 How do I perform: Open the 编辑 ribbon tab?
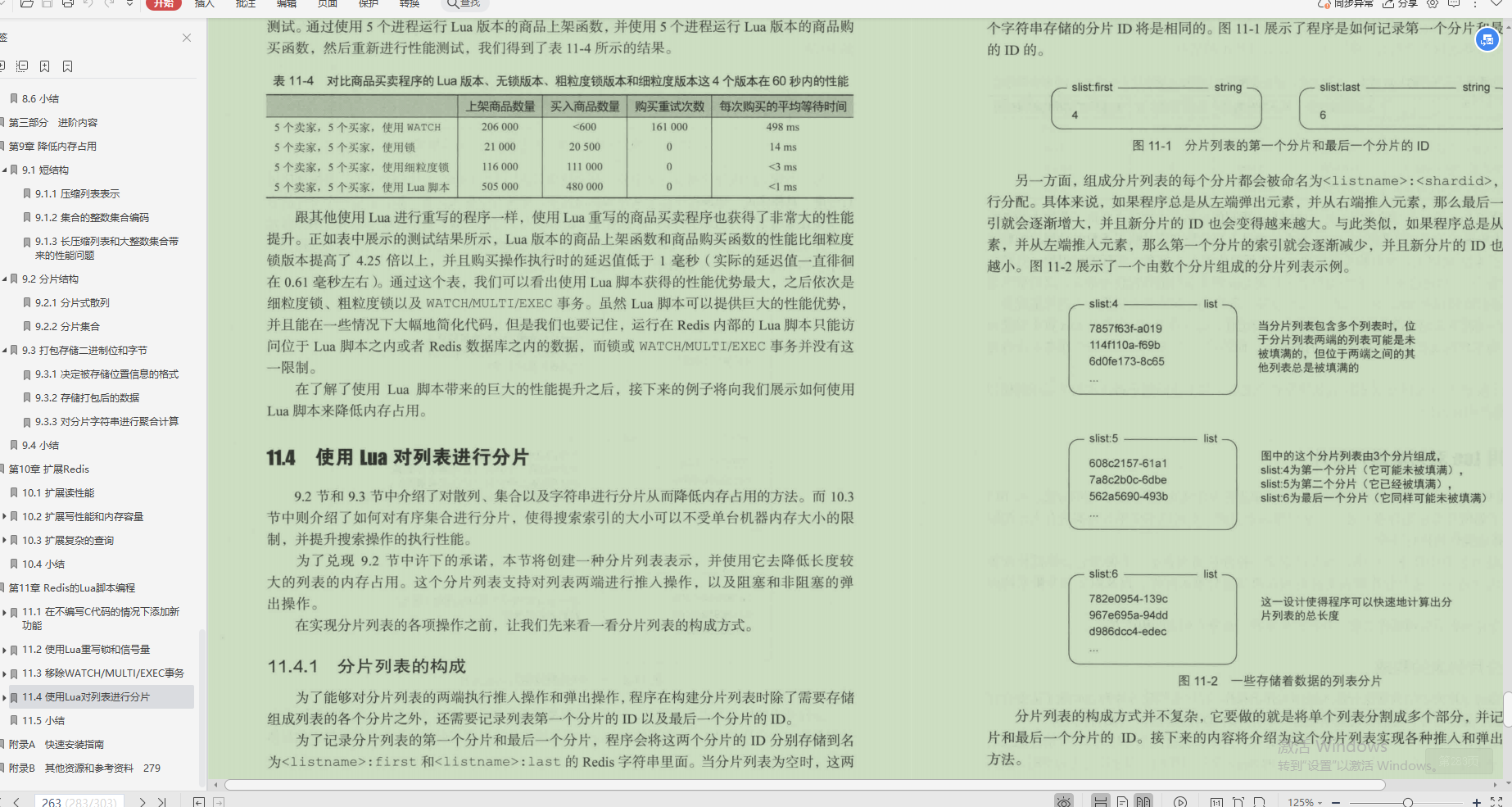click(287, 3)
